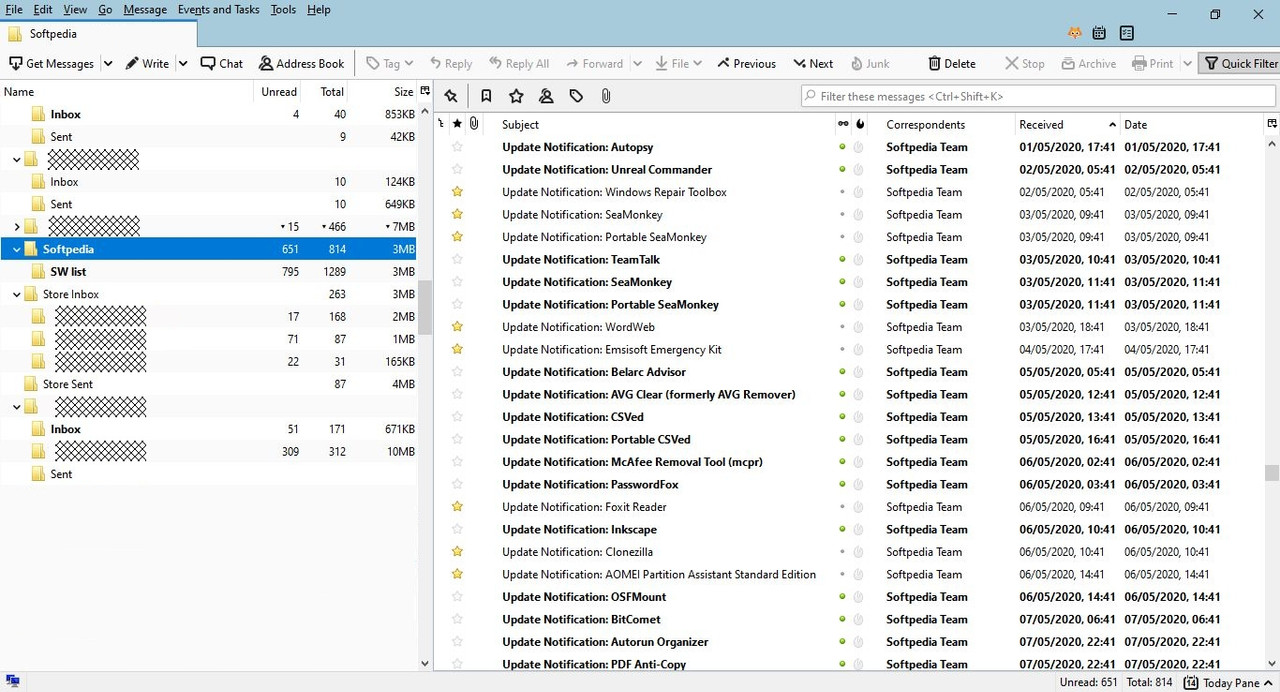Viewport: 1280px width, 692px height.
Task: Toggle the Quick Filter bar
Action: [x=1241, y=63]
